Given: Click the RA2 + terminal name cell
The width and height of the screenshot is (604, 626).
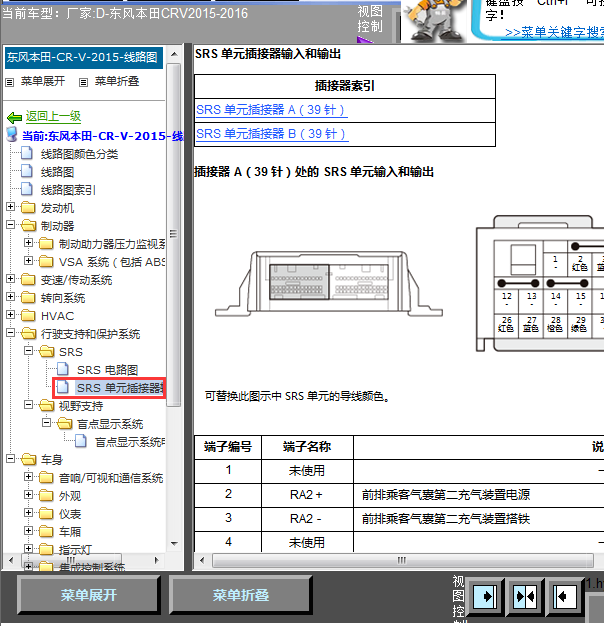Looking at the screenshot, I should pos(307,495).
